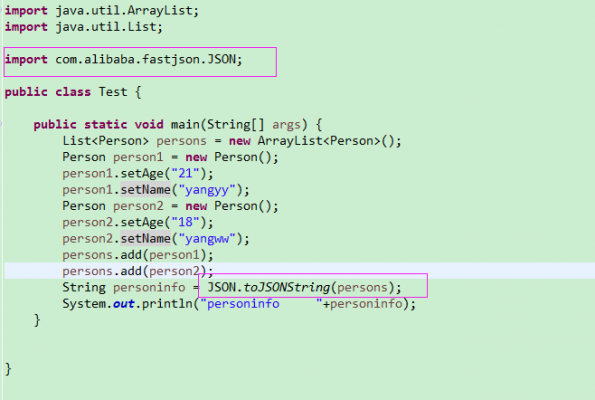
Task: Click the 'person1.setAge("21");' statement
Action: [138, 173]
